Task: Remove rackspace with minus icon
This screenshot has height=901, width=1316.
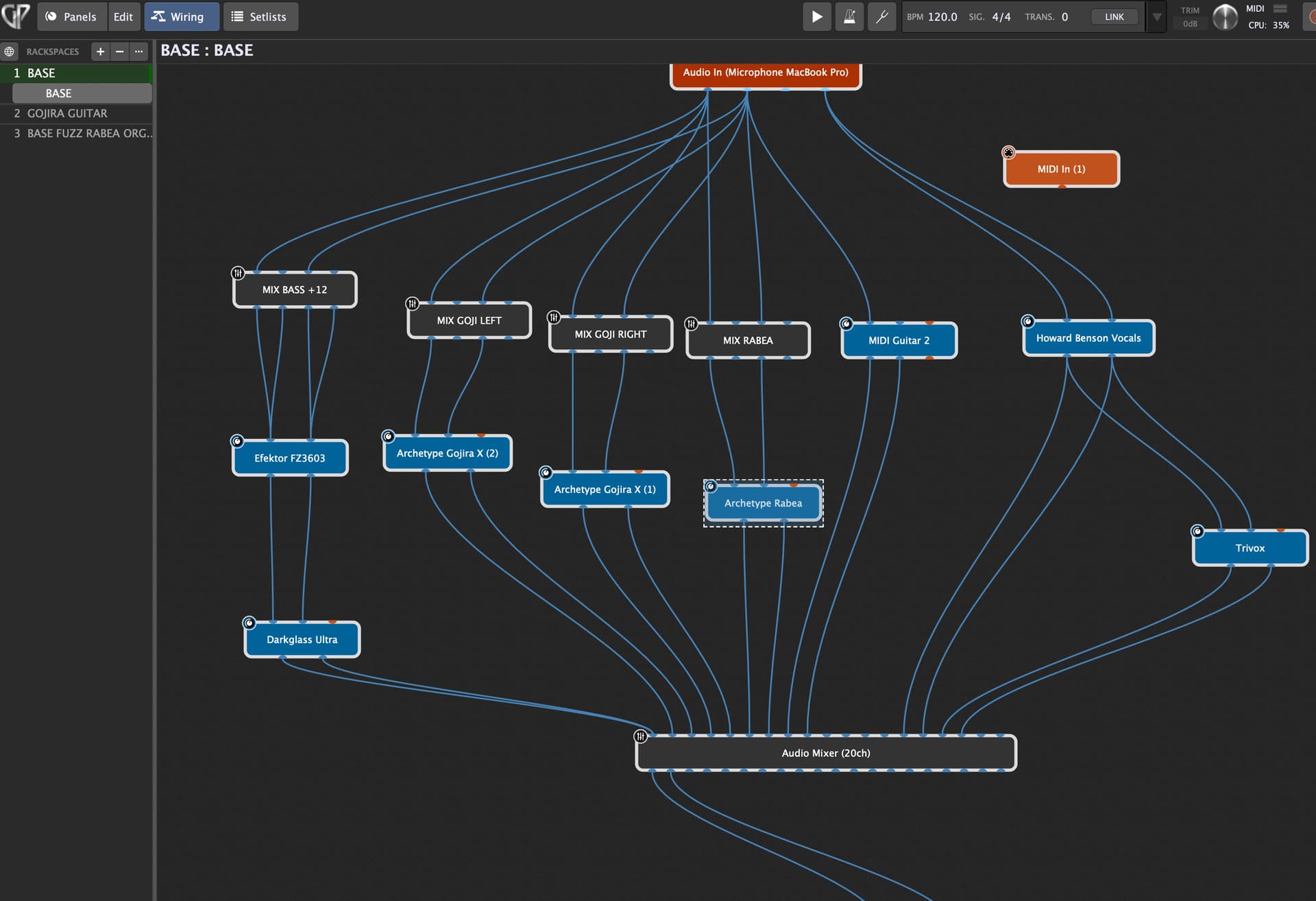Action: [x=119, y=51]
